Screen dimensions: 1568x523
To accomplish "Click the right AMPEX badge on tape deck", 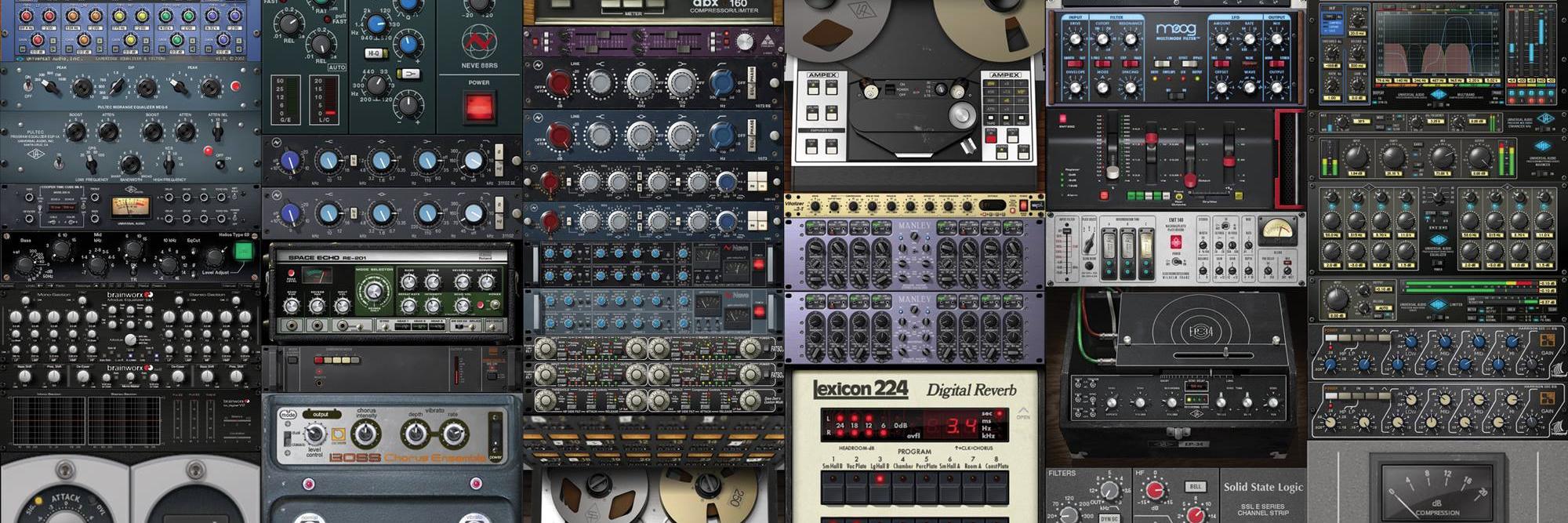I will [x=1005, y=75].
